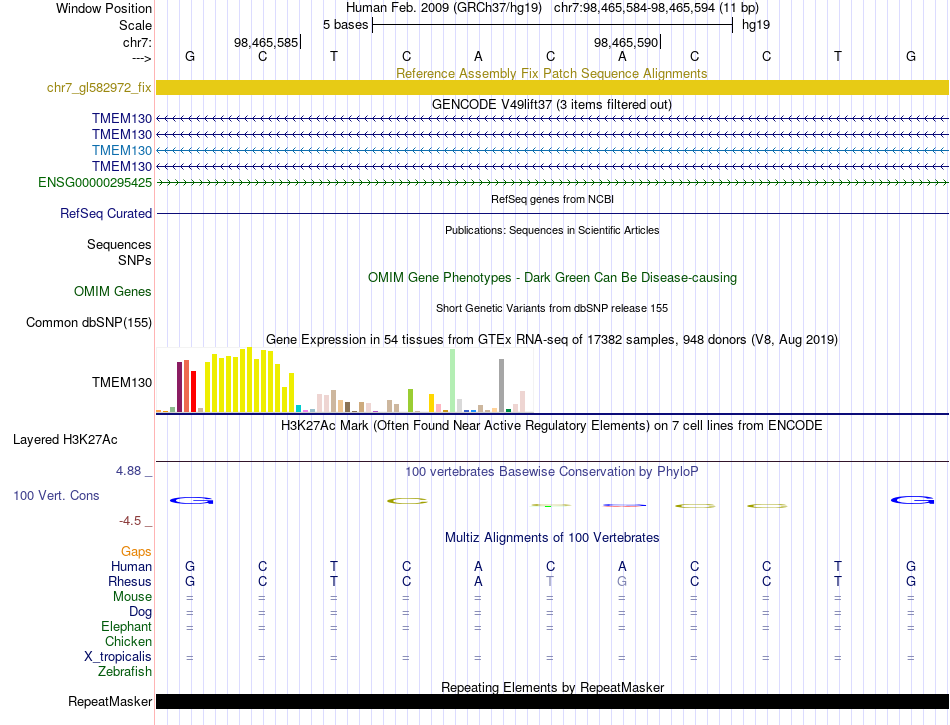Open 'RefSeq genes from NCBI' track title
950x725 pixels.
pos(552,199)
